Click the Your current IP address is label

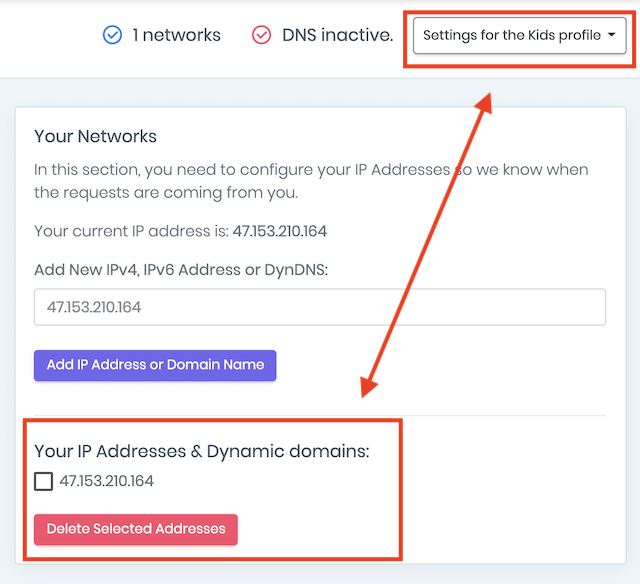click(x=131, y=231)
